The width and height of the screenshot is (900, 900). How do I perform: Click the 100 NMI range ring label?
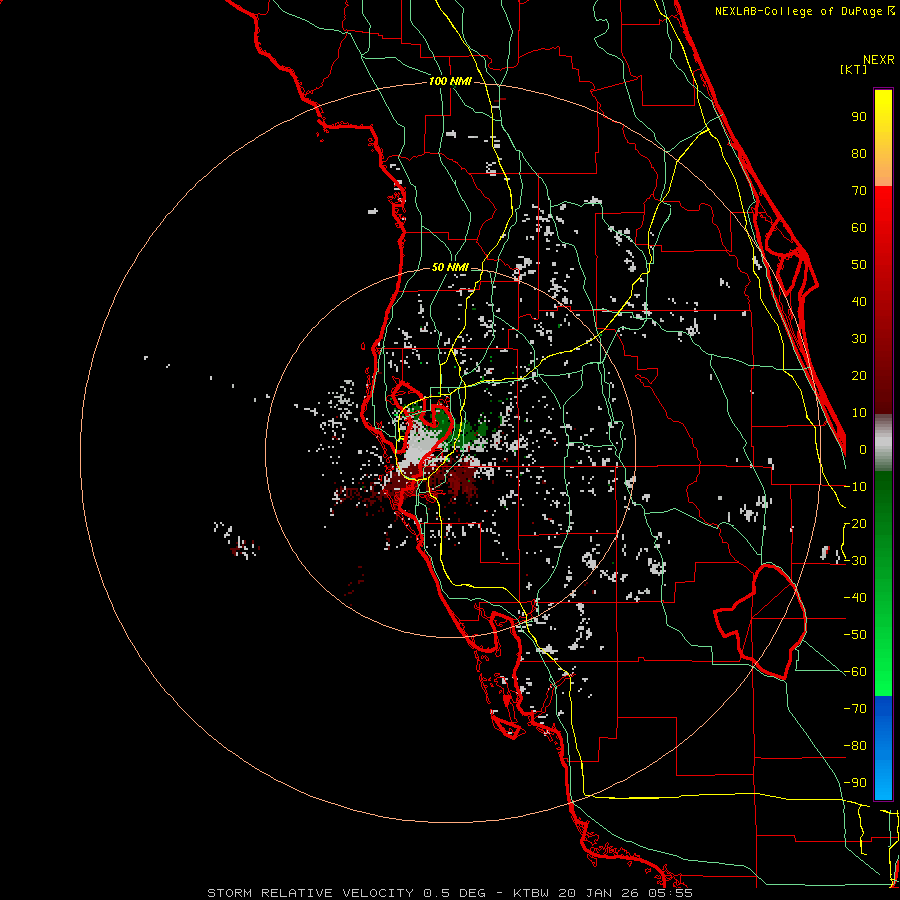[x=450, y=81]
